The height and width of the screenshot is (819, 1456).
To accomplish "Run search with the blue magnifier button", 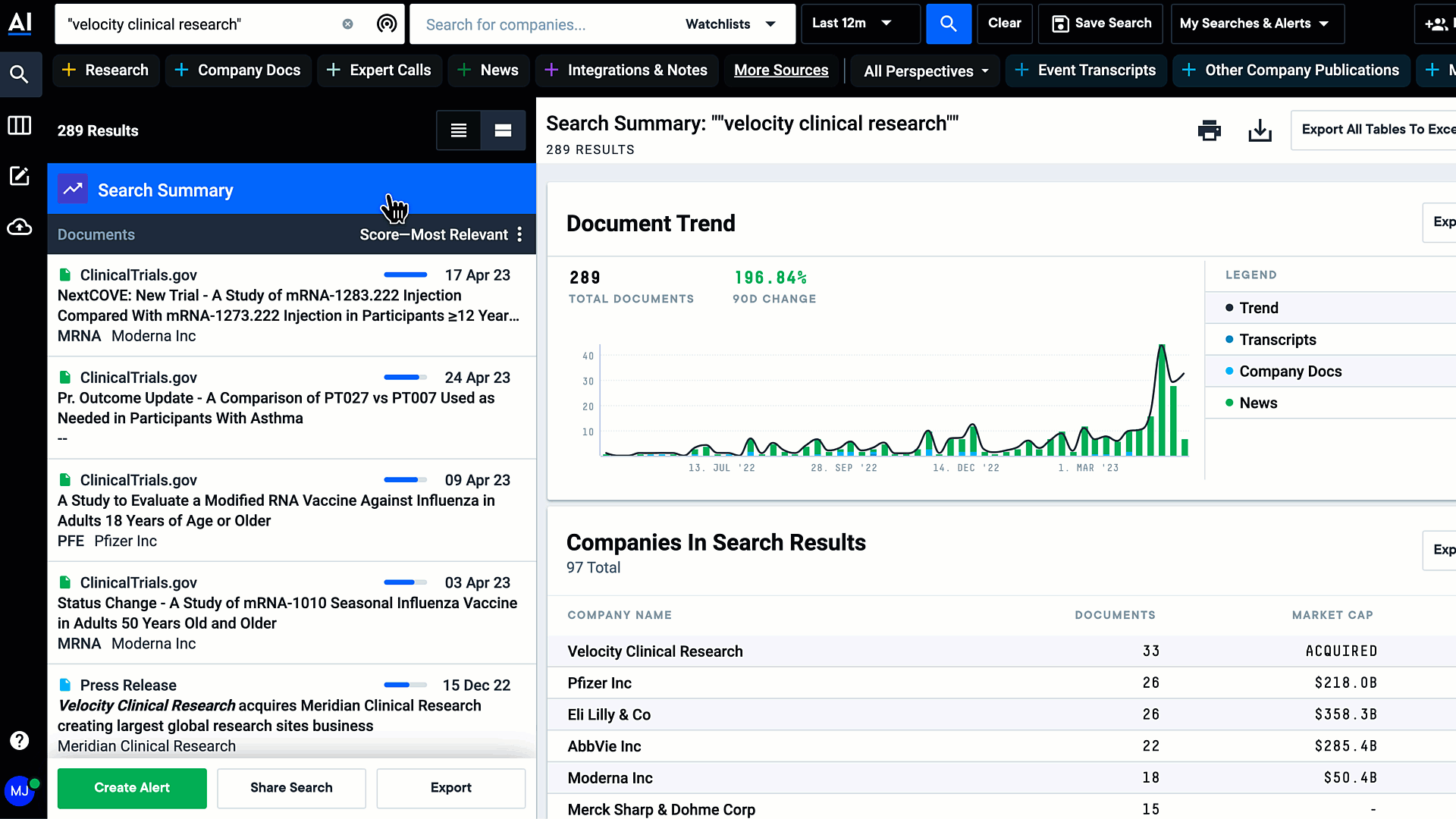I will pos(949,24).
